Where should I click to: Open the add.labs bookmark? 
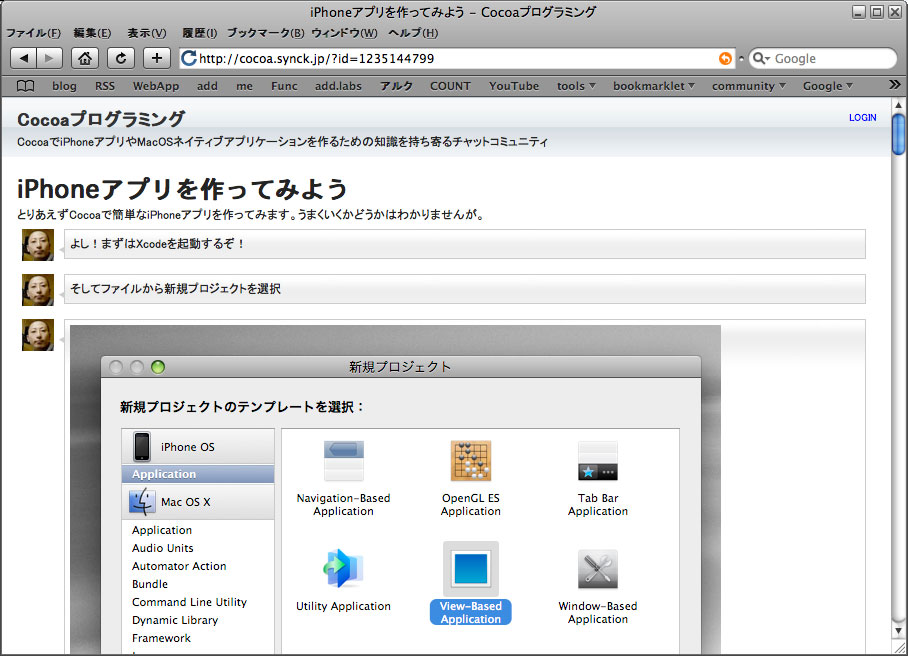coord(338,86)
